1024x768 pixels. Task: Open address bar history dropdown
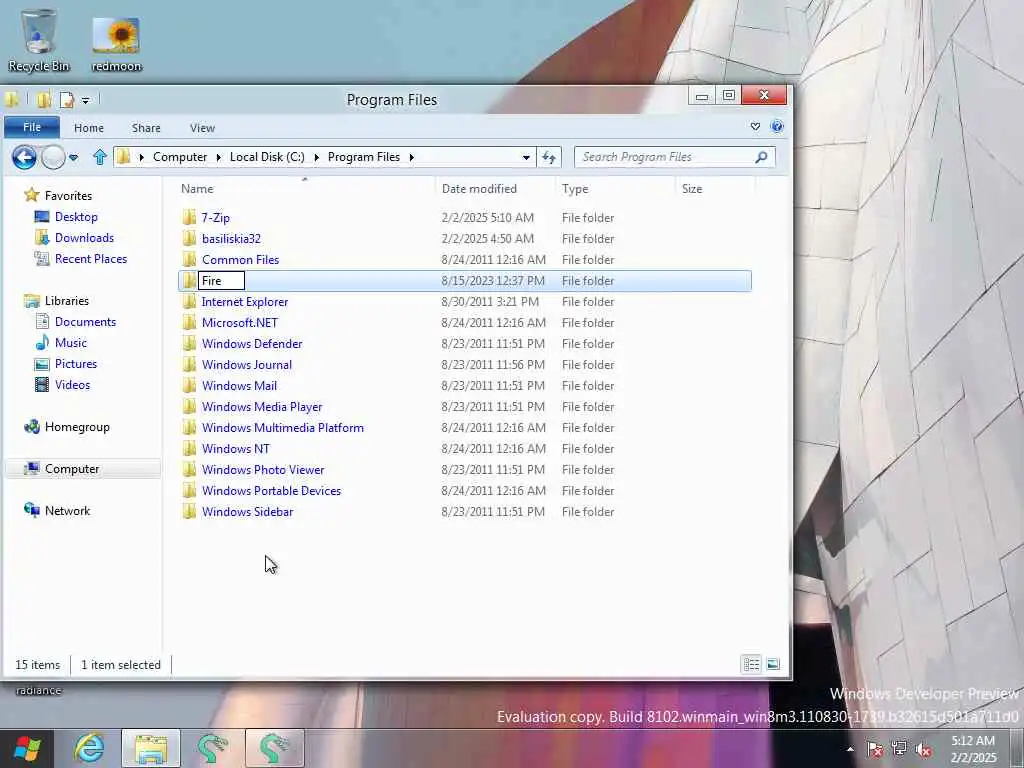click(526, 157)
